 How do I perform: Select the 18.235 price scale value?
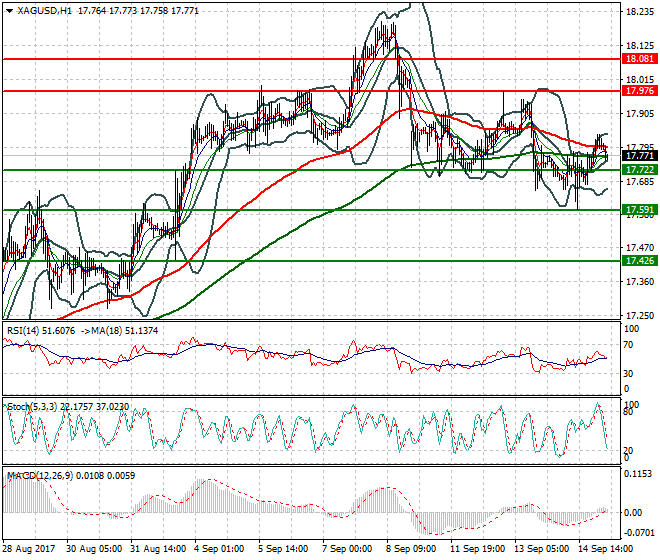click(640, 12)
